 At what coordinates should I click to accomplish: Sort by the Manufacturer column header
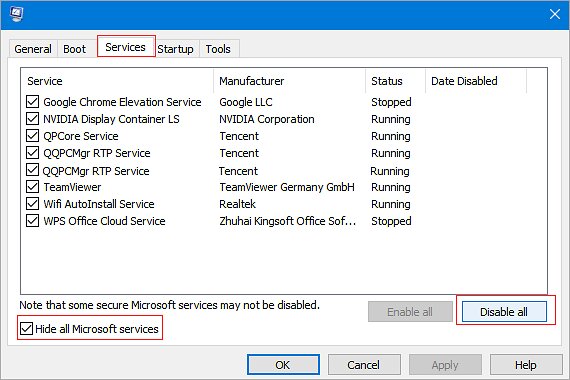click(x=290, y=81)
